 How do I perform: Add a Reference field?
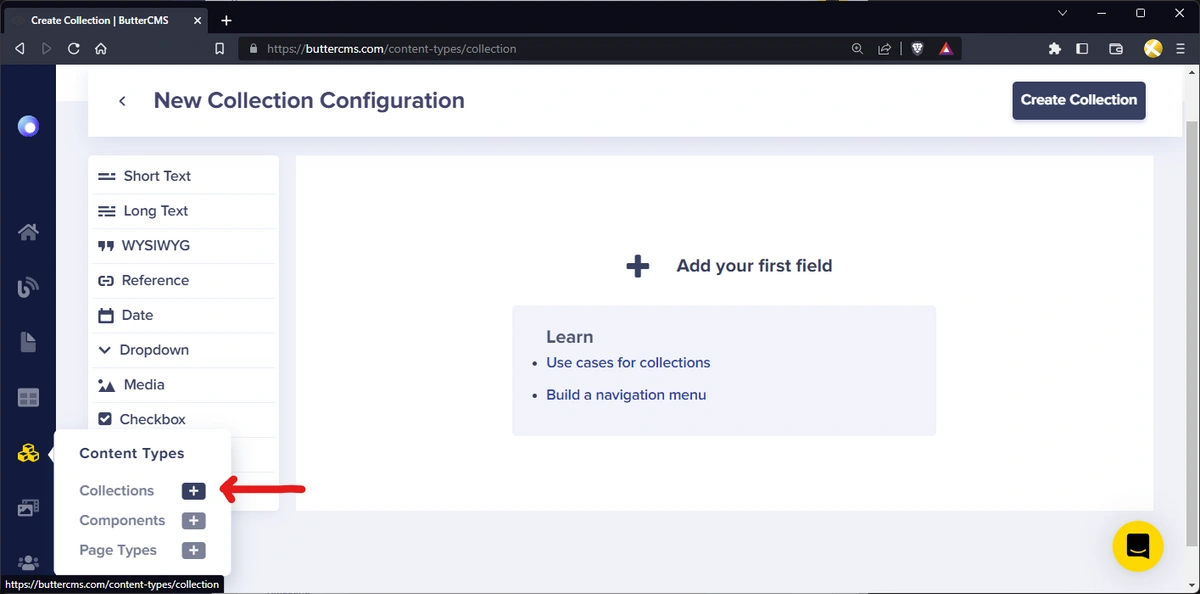click(183, 281)
